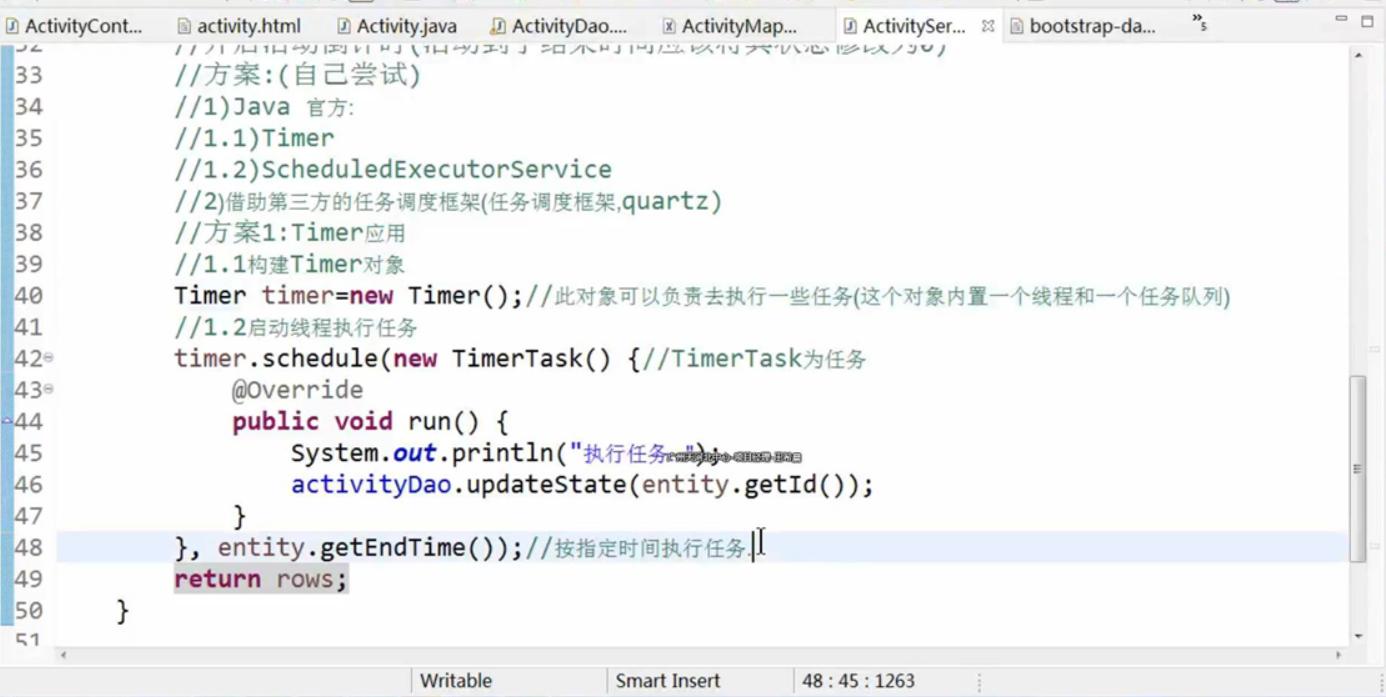Click the vertical scrollbar down arrow
Screen dimensions: 1386x697
pyautogui.click(x=1358, y=636)
